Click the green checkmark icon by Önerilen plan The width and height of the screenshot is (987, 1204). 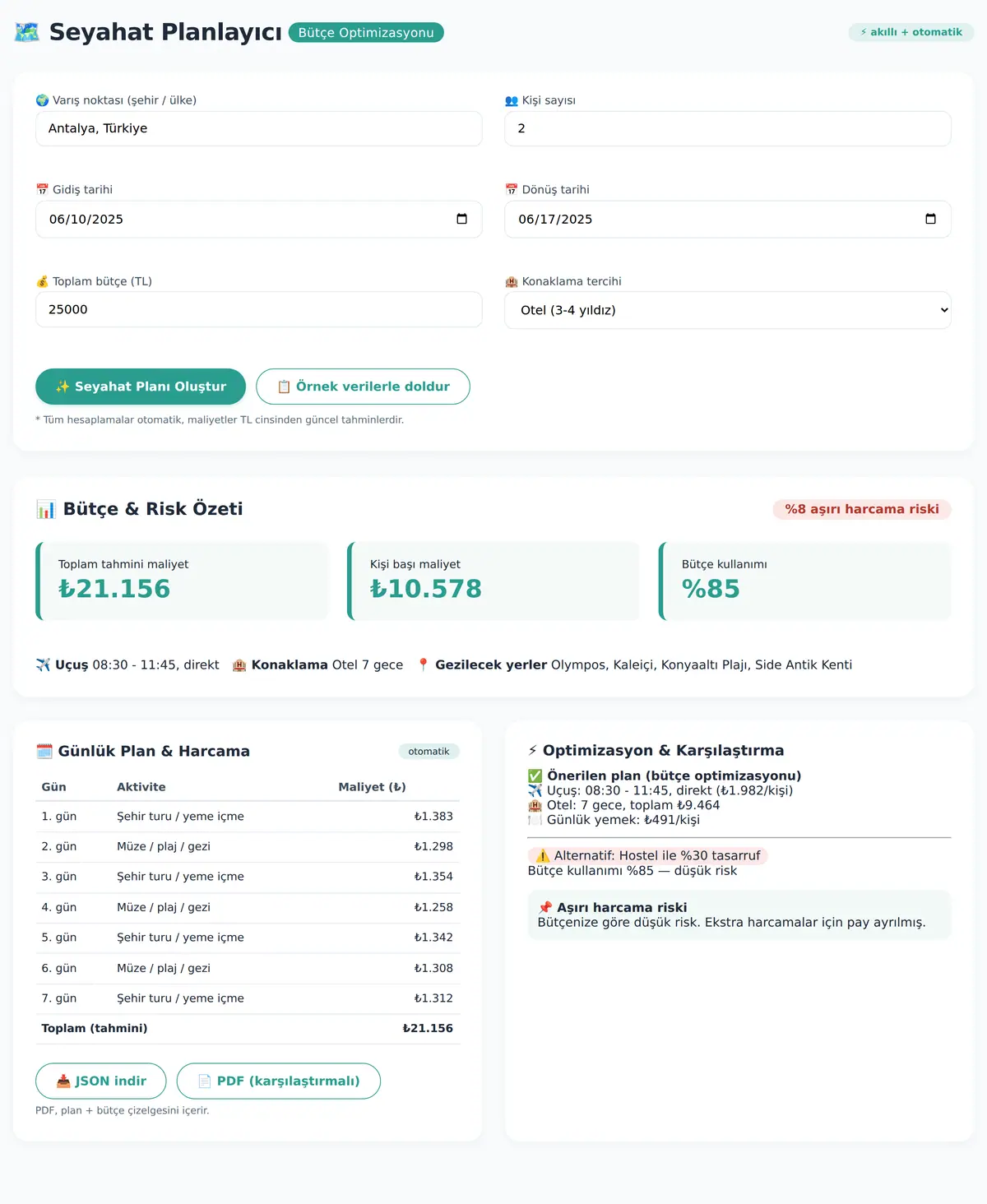pos(535,776)
